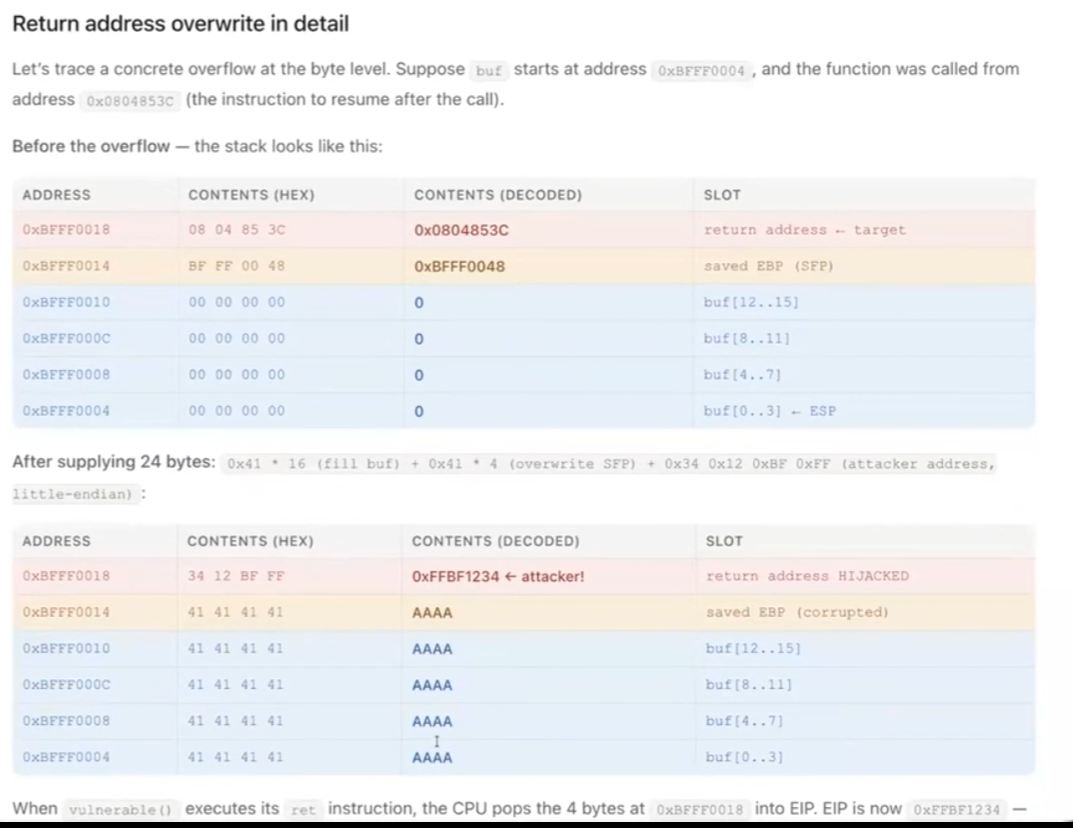1073x828 pixels.
Task: Click the SLOT column header in the second table
Action: pos(724,541)
